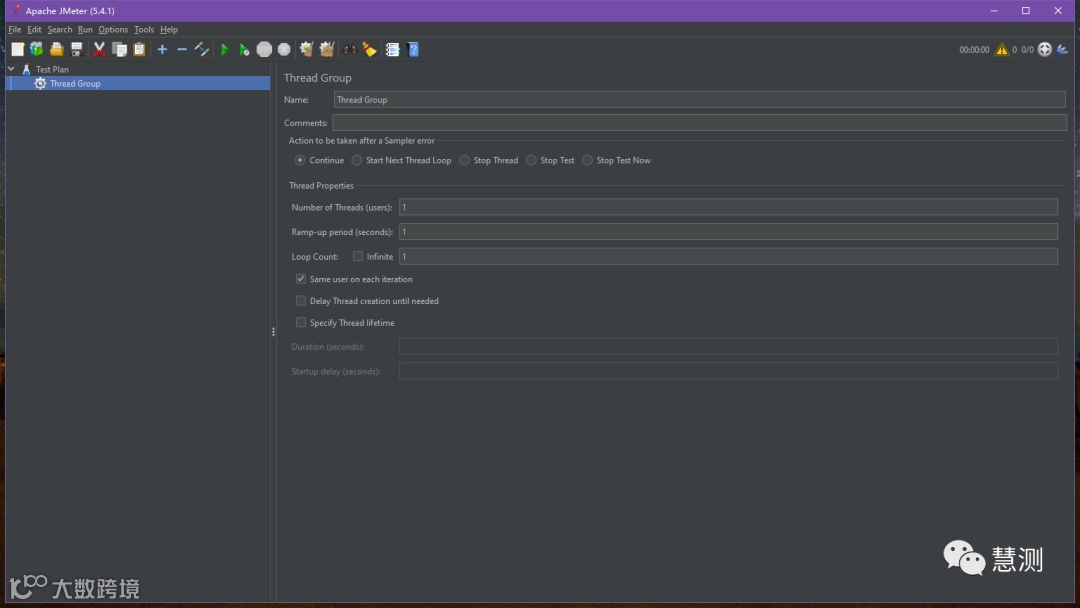Image resolution: width=1080 pixels, height=608 pixels.
Task: Copy the selected element using Copy icon
Action: pyautogui.click(x=119, y=50)
